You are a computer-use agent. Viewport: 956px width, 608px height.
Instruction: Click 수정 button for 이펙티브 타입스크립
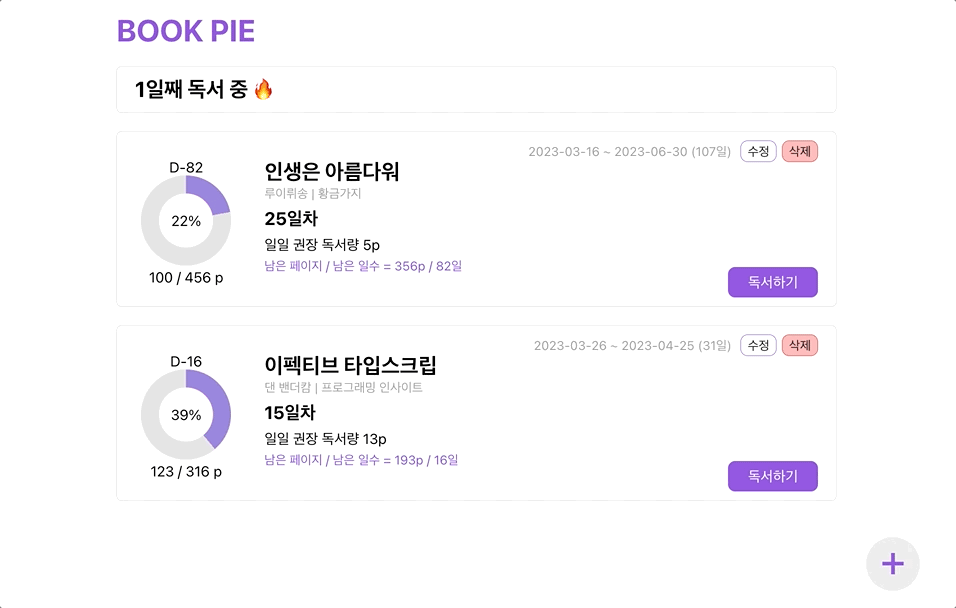pyautogui.click(x=758, y=345)
